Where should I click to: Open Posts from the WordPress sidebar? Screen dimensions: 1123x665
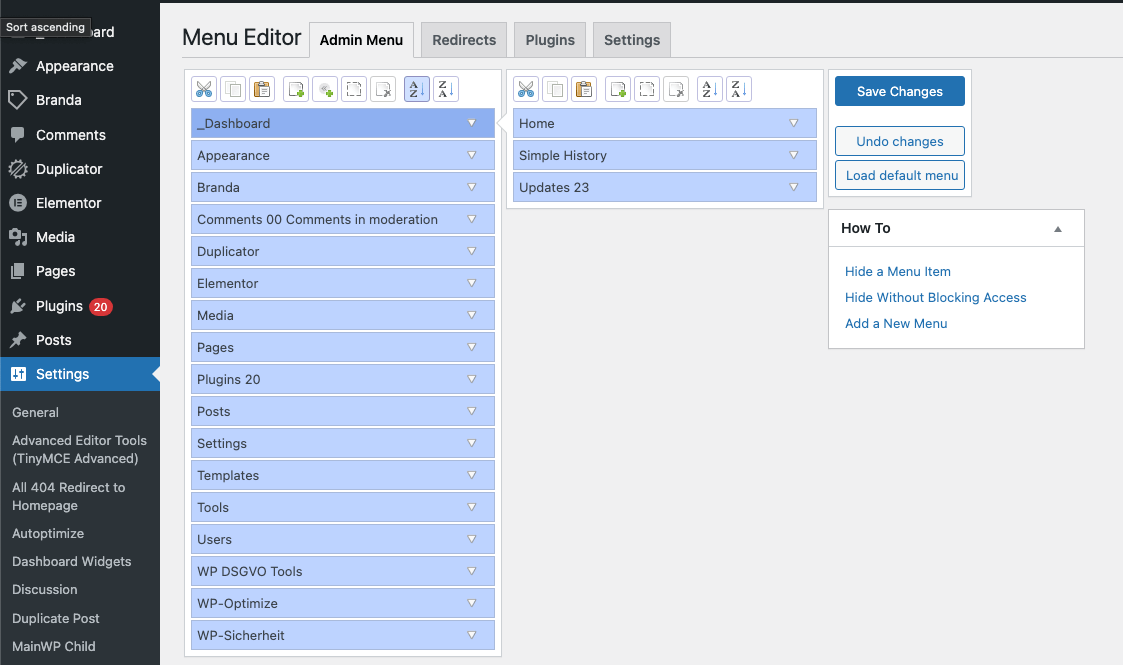click(80, 340)
